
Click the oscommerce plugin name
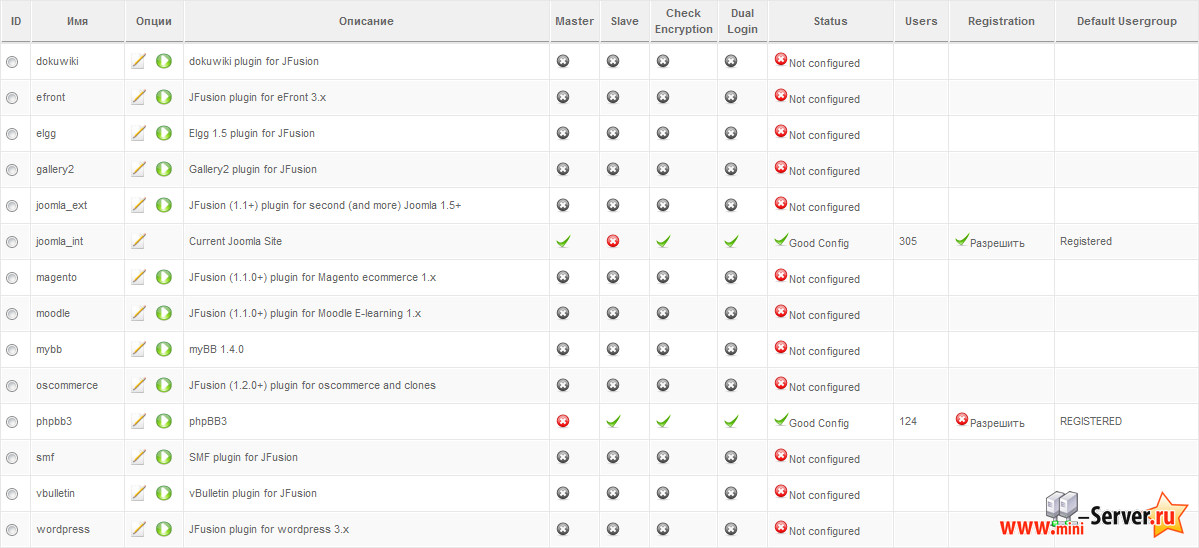[x=67, y=385]
